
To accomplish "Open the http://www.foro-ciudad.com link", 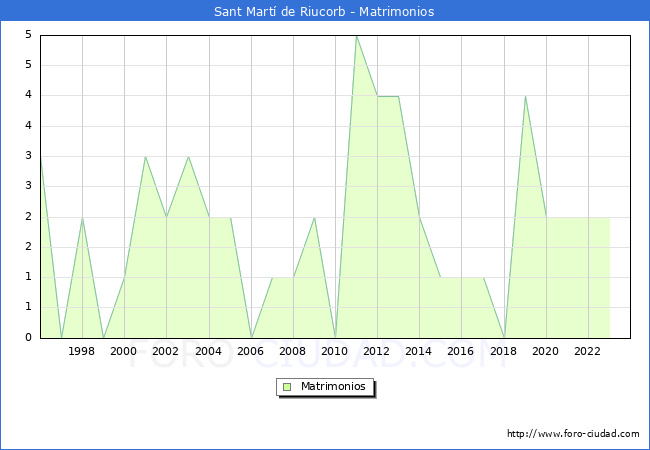I will 573,434.
